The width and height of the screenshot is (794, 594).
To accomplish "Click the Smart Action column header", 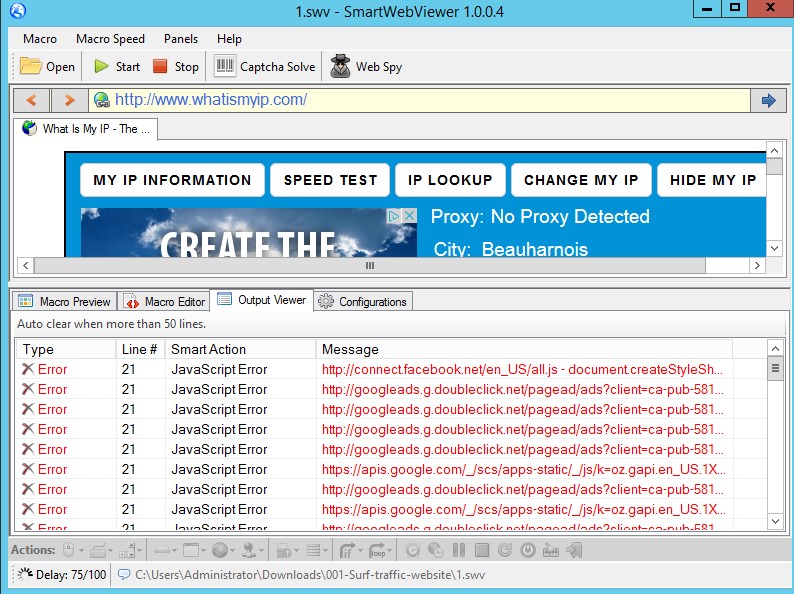I will point(241,349).
